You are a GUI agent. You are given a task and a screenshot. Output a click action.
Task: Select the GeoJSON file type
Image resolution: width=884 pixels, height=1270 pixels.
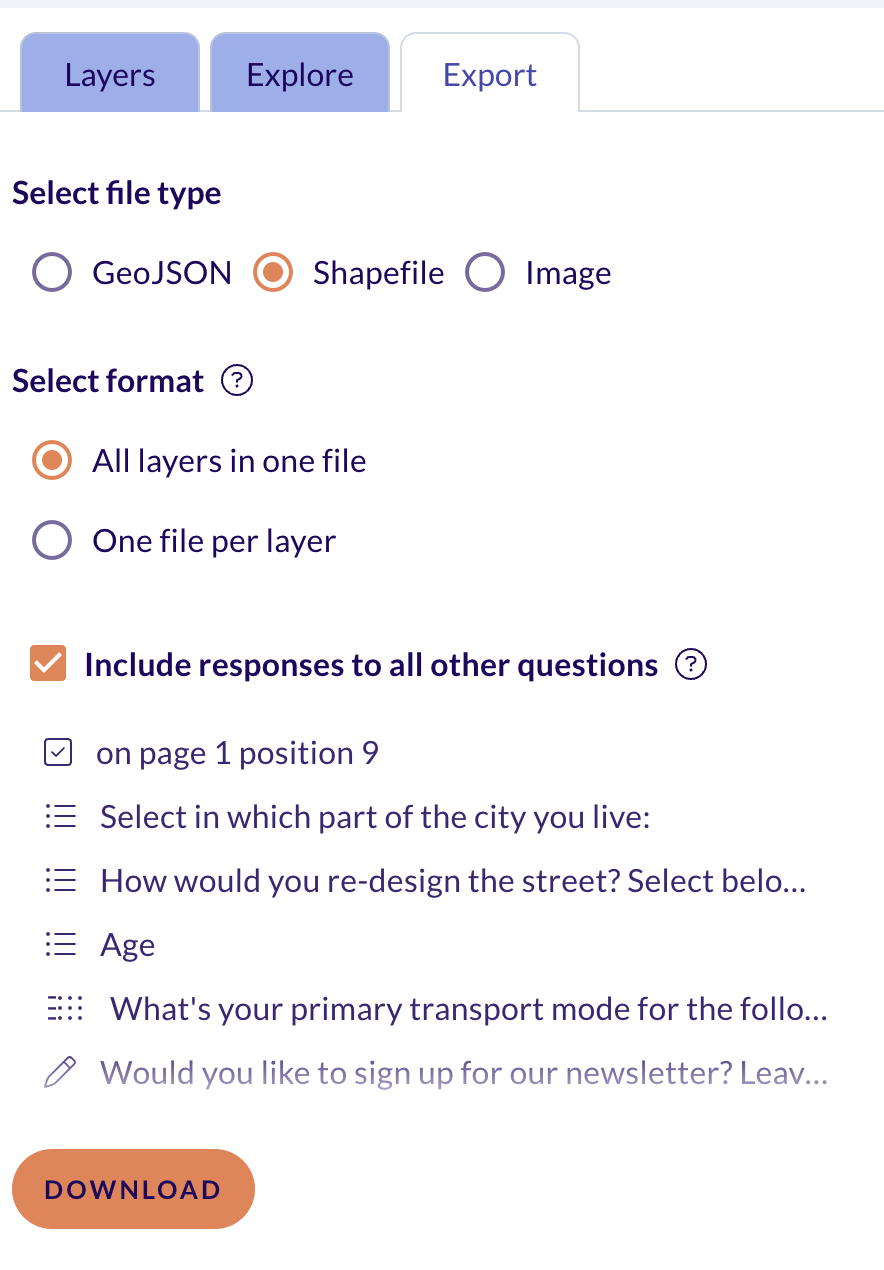pos(52,273)
